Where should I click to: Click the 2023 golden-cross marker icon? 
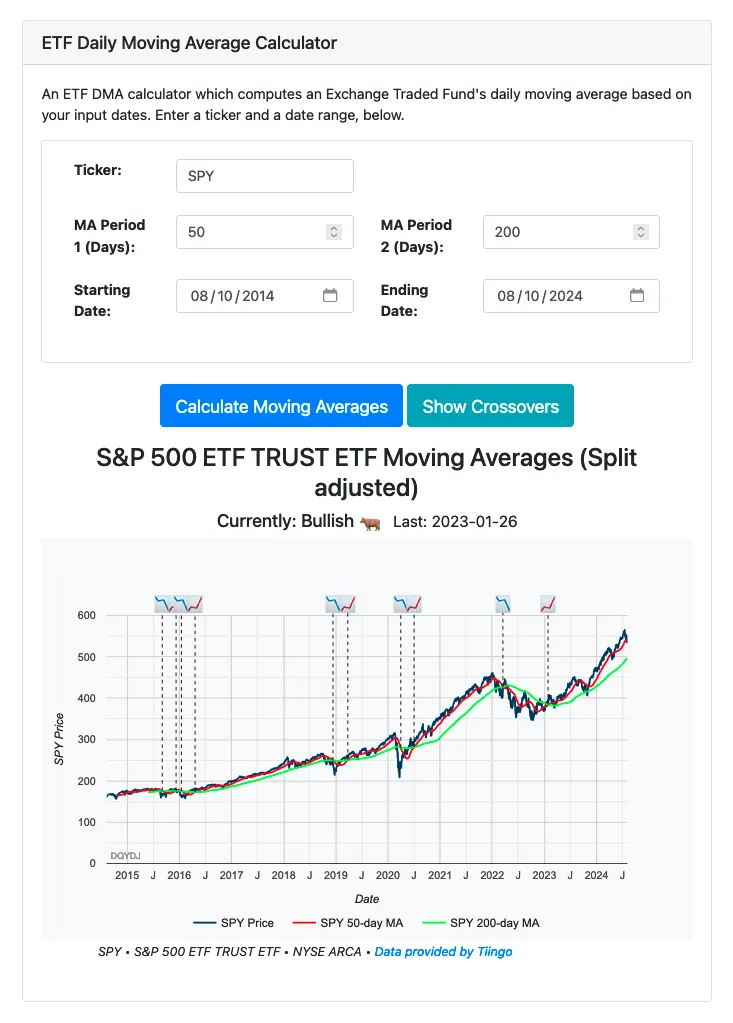click(x=547, y=601)
